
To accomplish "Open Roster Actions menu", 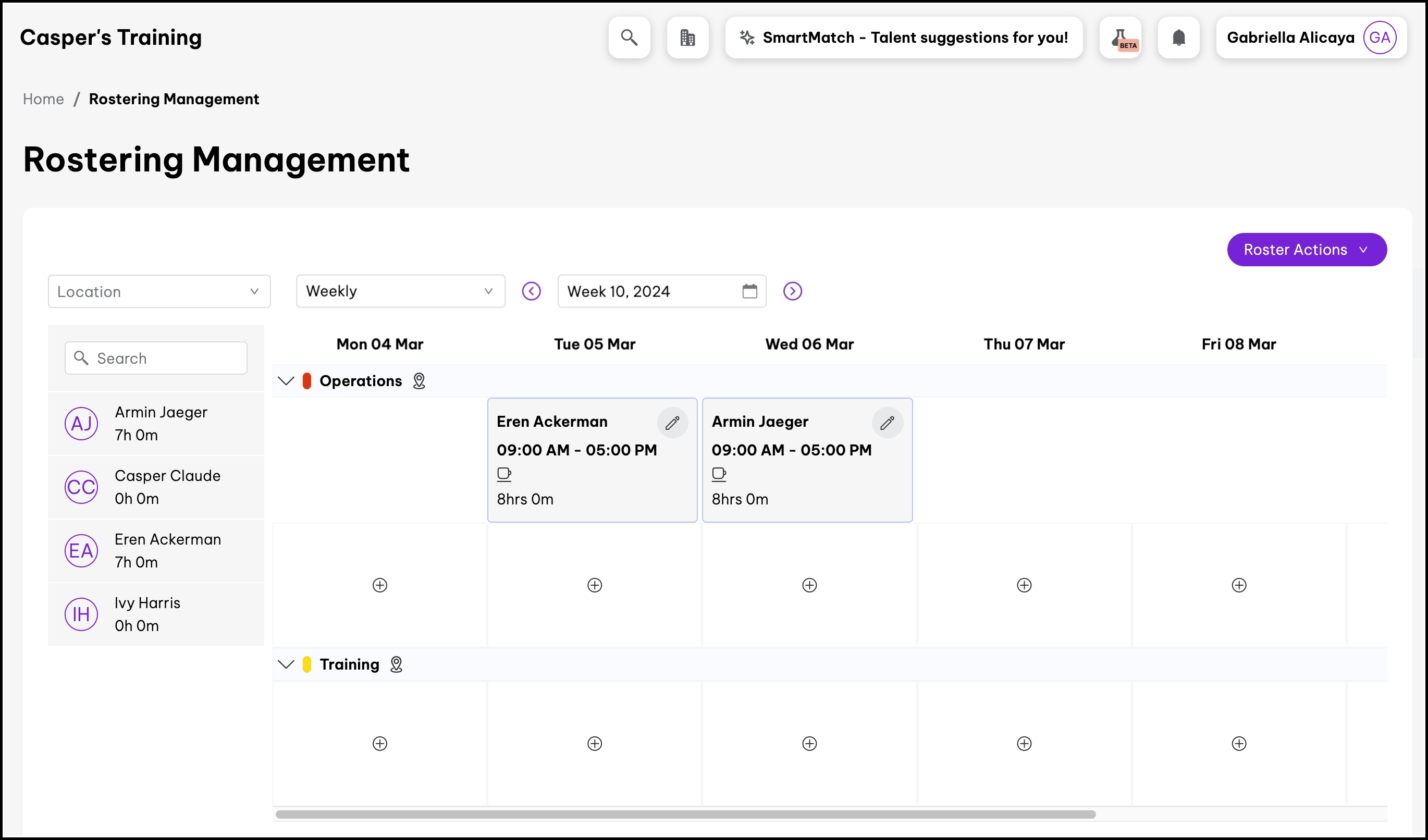I will click(1306, 250).
